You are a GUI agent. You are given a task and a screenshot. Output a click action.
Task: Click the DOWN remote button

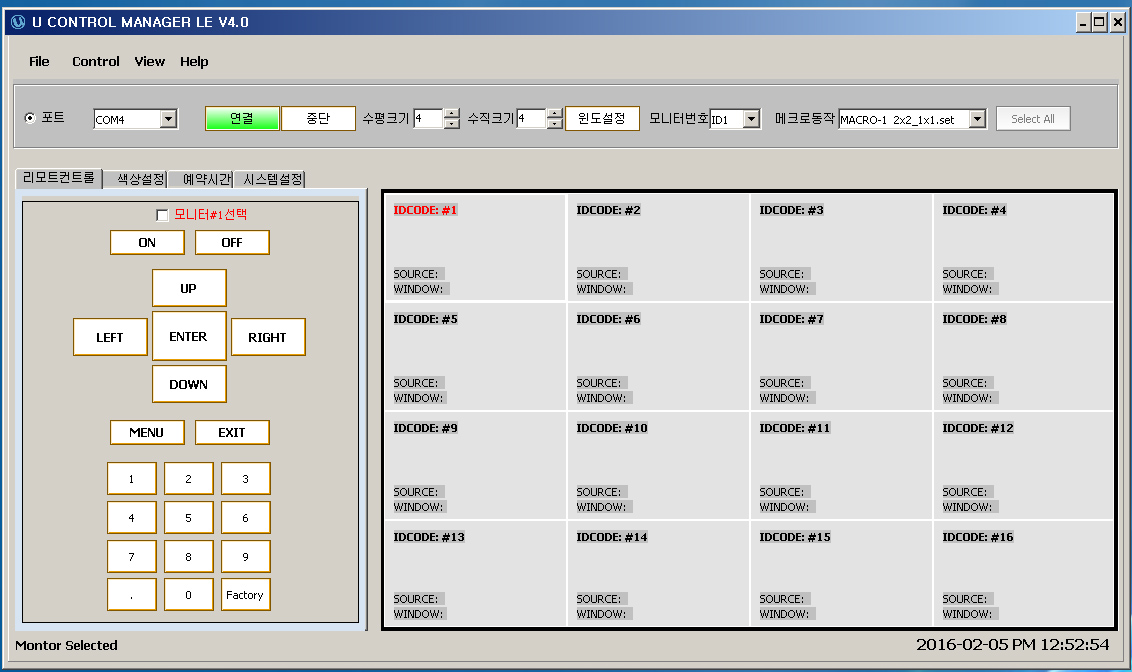[x=189, y=384]
